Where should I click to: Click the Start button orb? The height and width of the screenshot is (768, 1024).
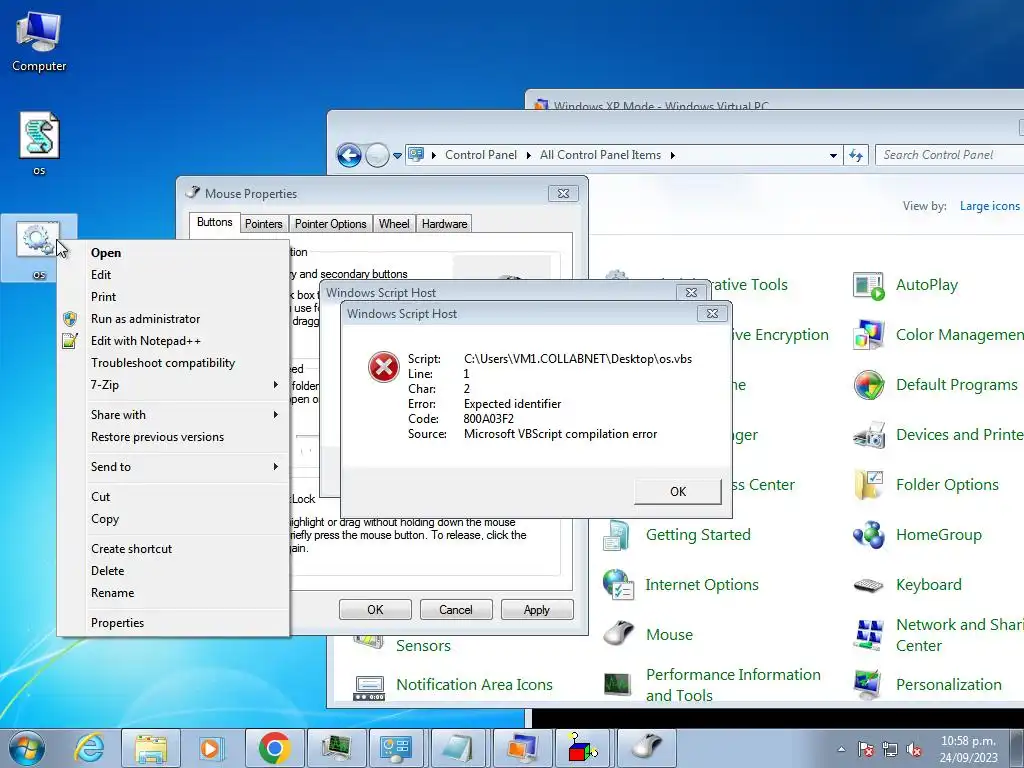[x=27, y=748]
